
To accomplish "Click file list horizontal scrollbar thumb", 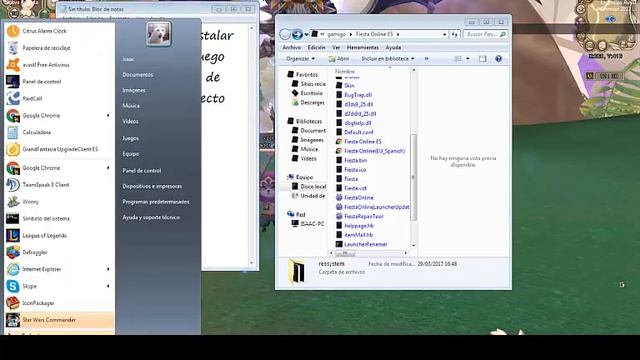I will (x=345, y=253).
